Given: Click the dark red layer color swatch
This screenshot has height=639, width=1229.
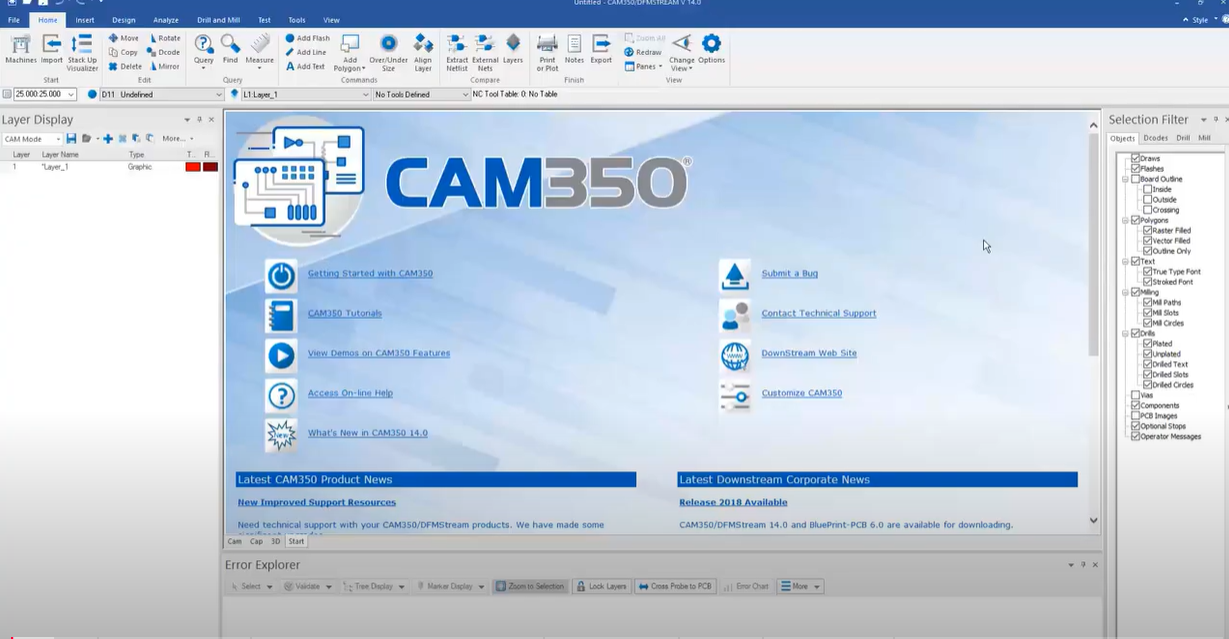Looking at the screenshot, I should point(210,167).
